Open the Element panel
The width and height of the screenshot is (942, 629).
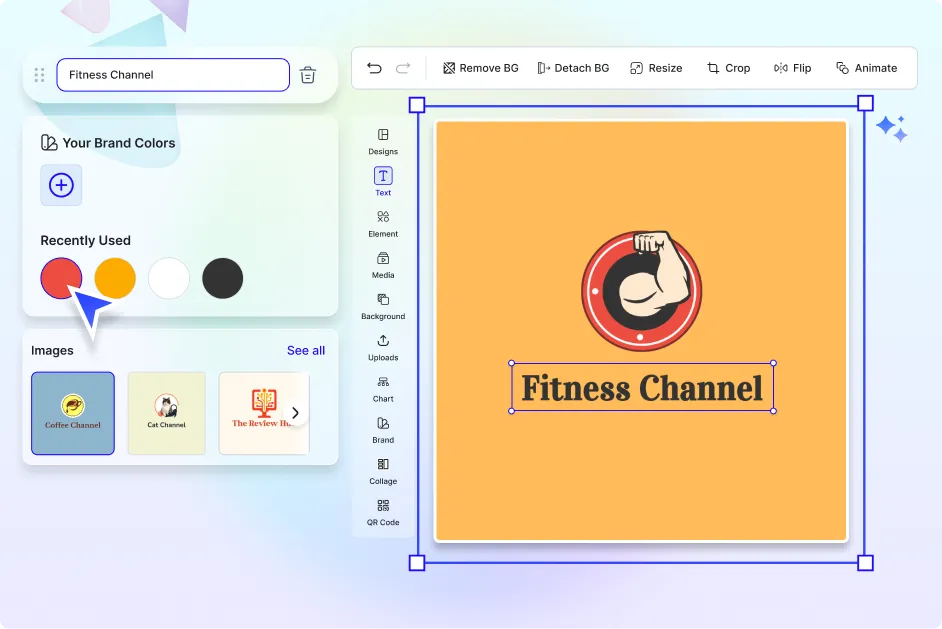tap(383, 223)
